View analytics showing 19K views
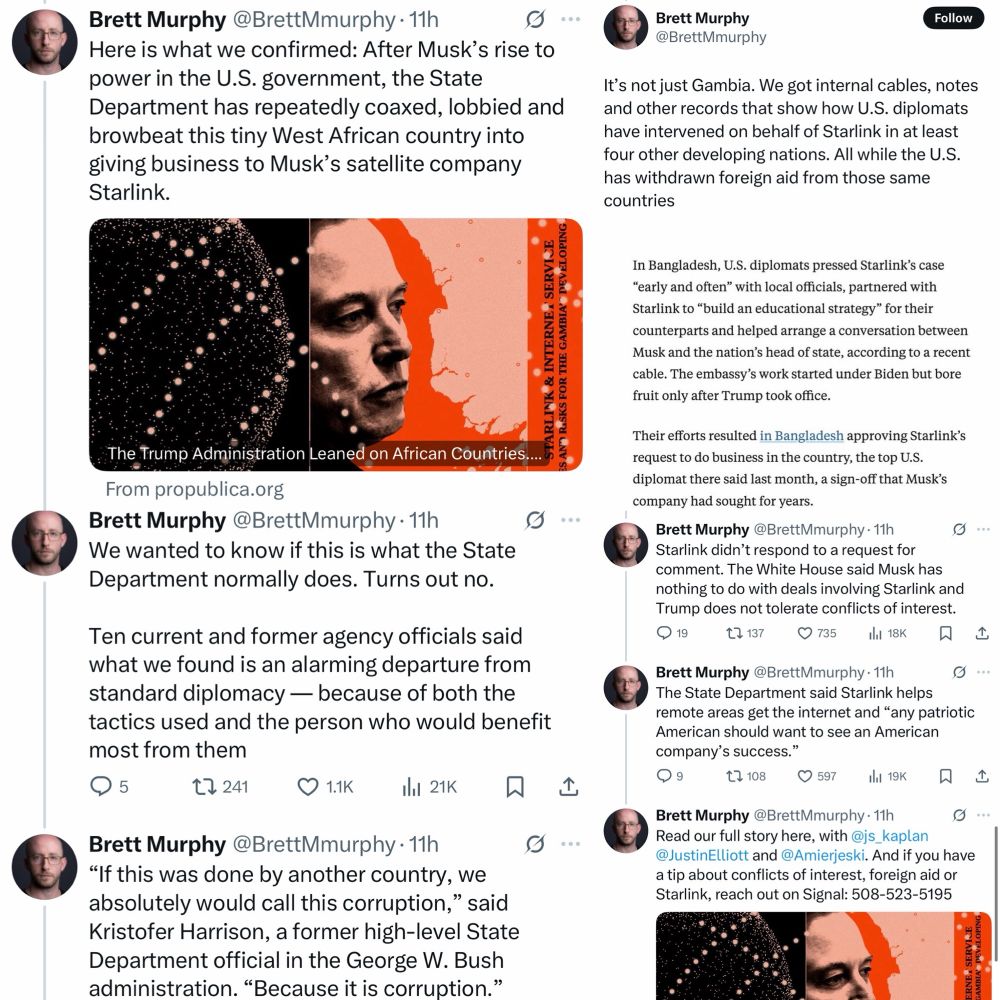 [887, 776]
